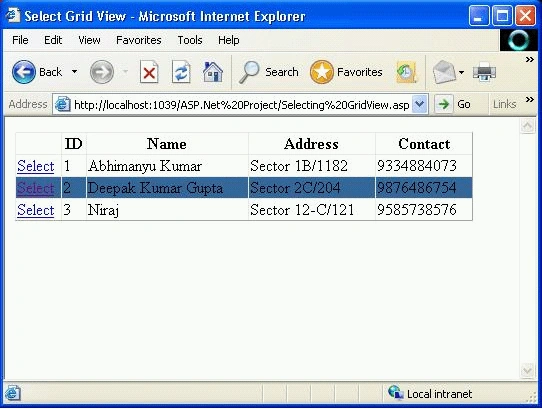The image size is (542, 409).
Task: Click the contact number 9334884073
Action: tap(417, 166)
